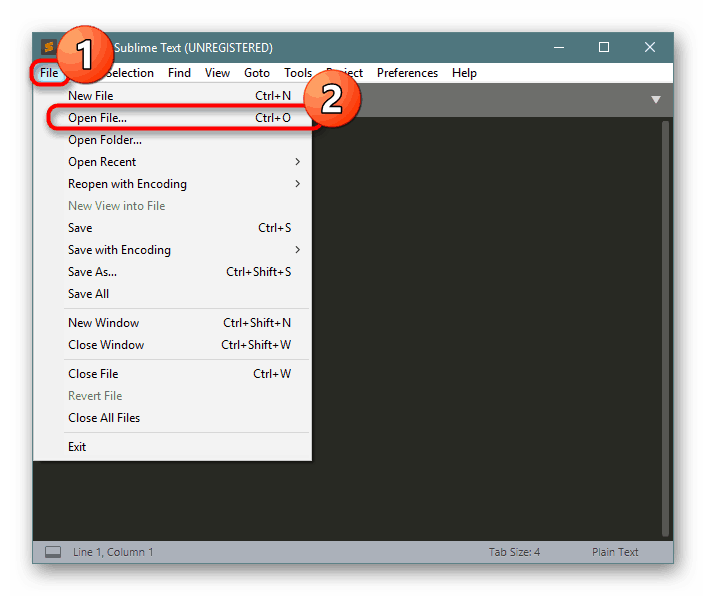Click the tab list dropdown arrow
This screenshot has width=706, height=596.
(656, 99)
